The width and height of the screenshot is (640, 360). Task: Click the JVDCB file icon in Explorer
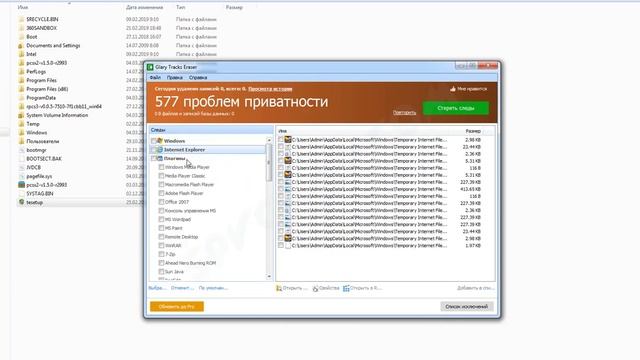point(21,167)
